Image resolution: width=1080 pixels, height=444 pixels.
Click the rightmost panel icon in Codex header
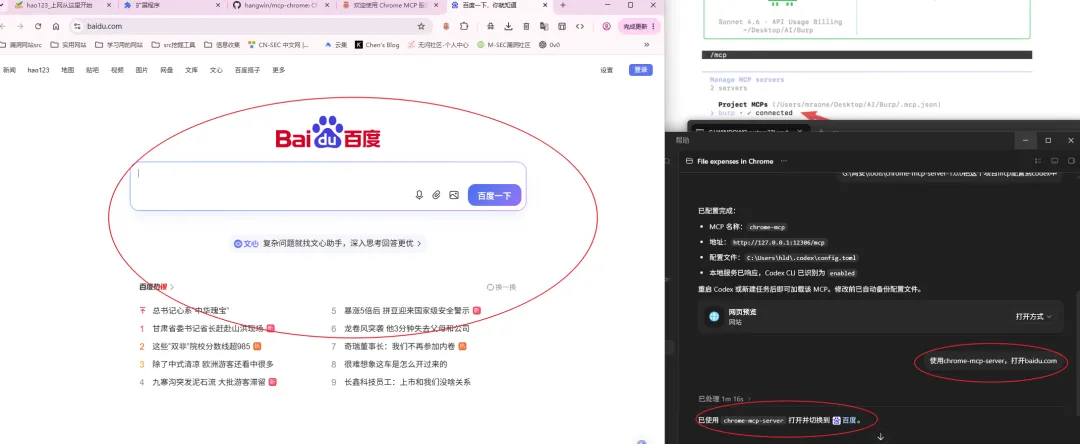(1071, 161)
